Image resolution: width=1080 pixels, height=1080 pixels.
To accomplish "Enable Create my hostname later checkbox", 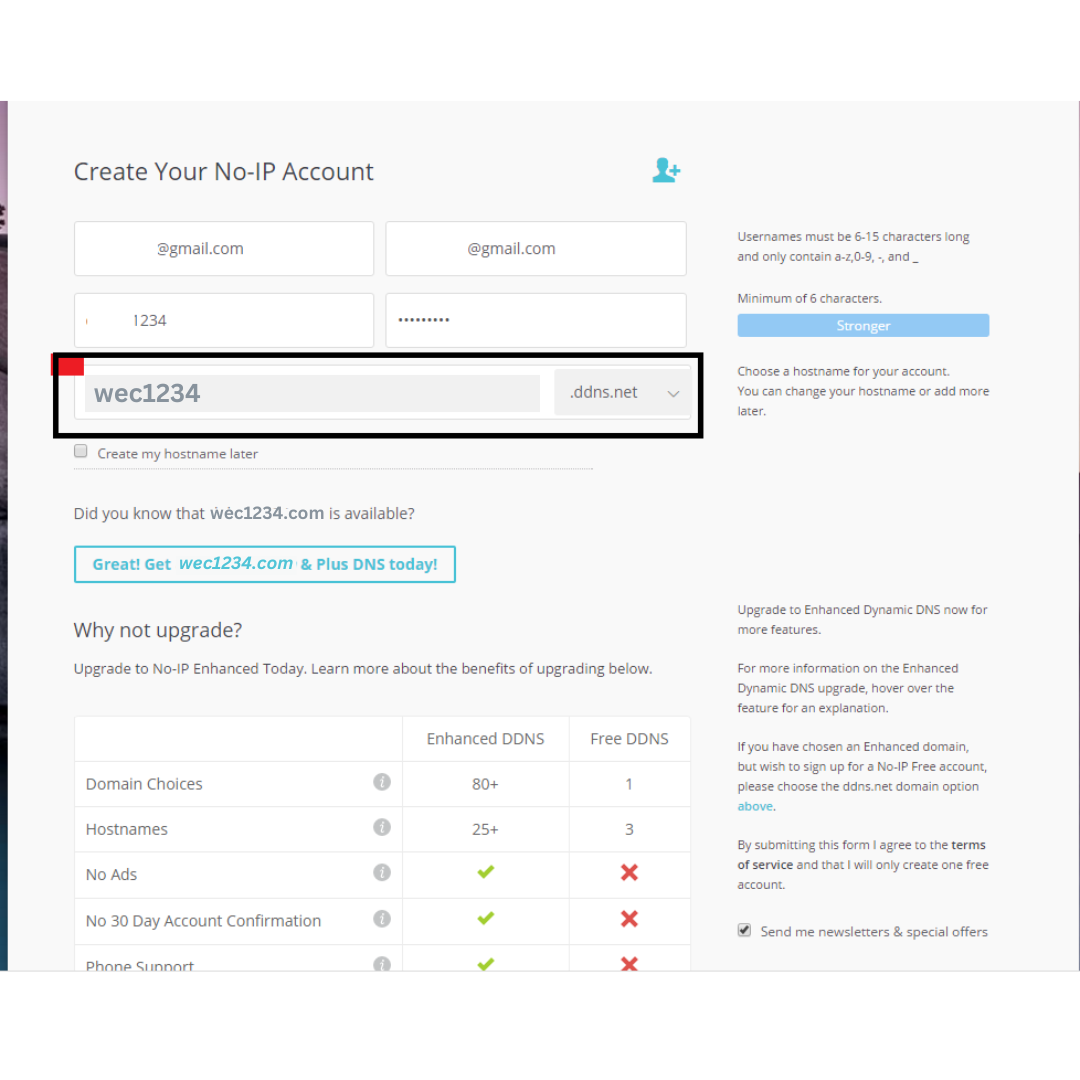I will coord(81,451).
